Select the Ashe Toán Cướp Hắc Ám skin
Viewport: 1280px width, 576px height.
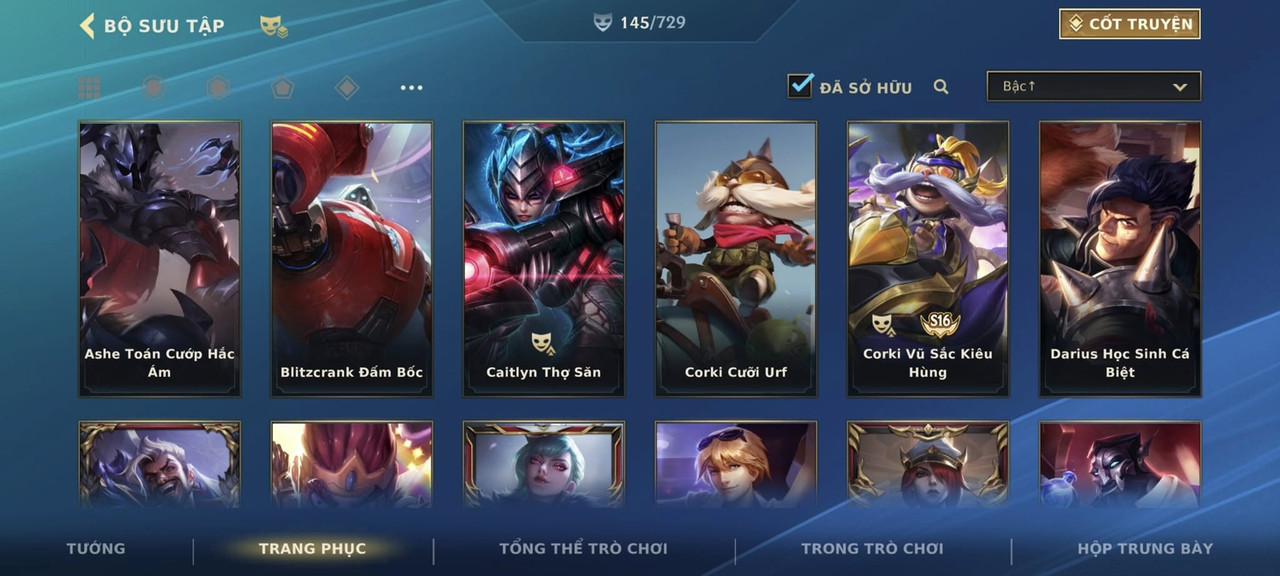coord(160,259)
